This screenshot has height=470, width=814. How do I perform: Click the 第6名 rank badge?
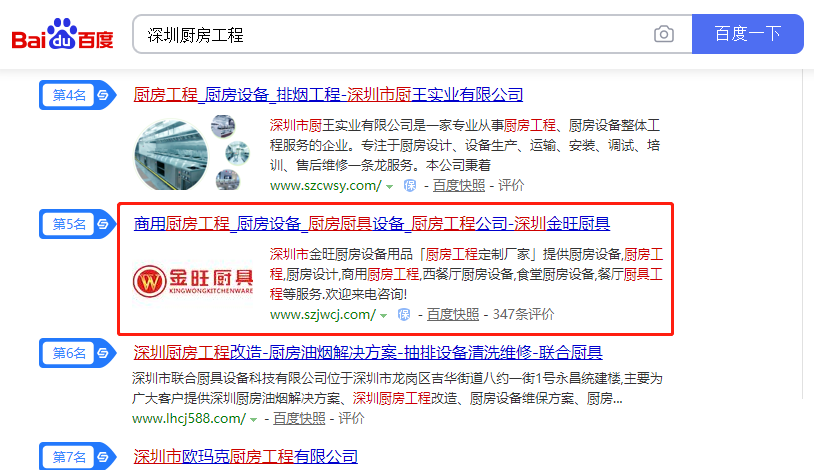click(x=77, y=354)
